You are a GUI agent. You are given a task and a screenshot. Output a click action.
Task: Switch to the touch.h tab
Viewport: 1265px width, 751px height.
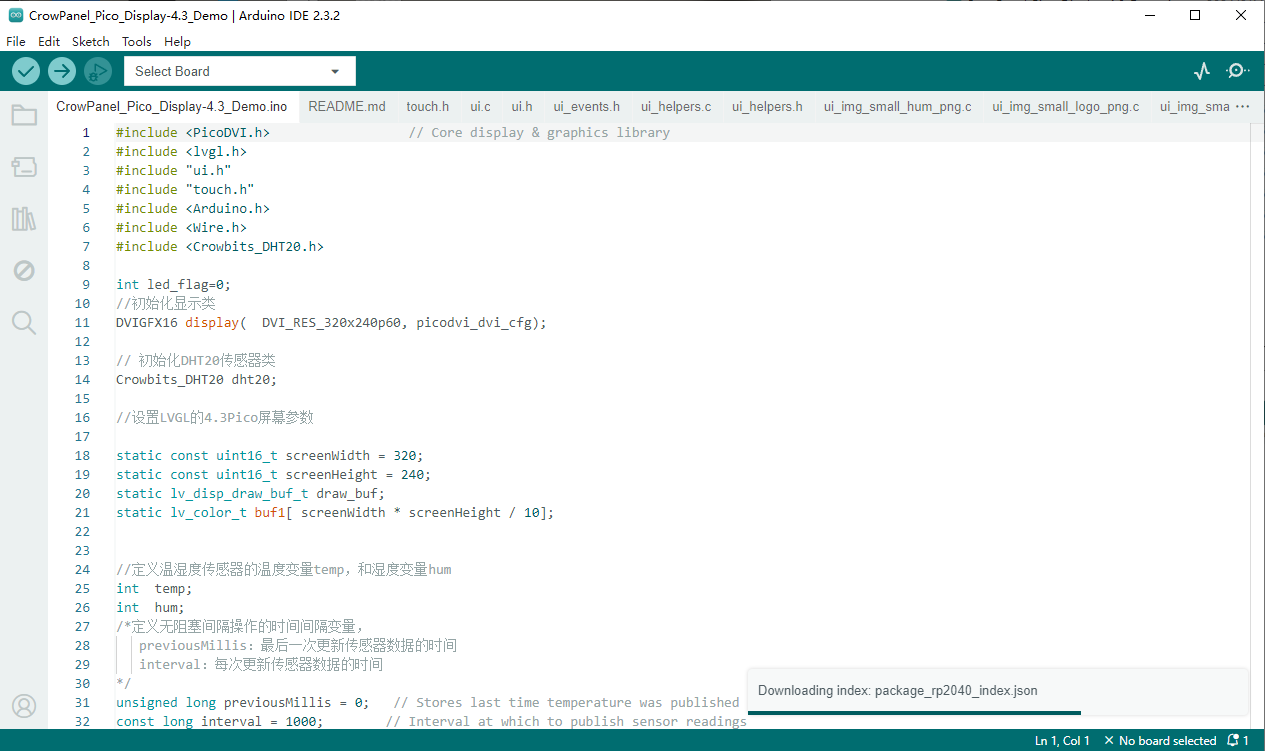point(428,106)
